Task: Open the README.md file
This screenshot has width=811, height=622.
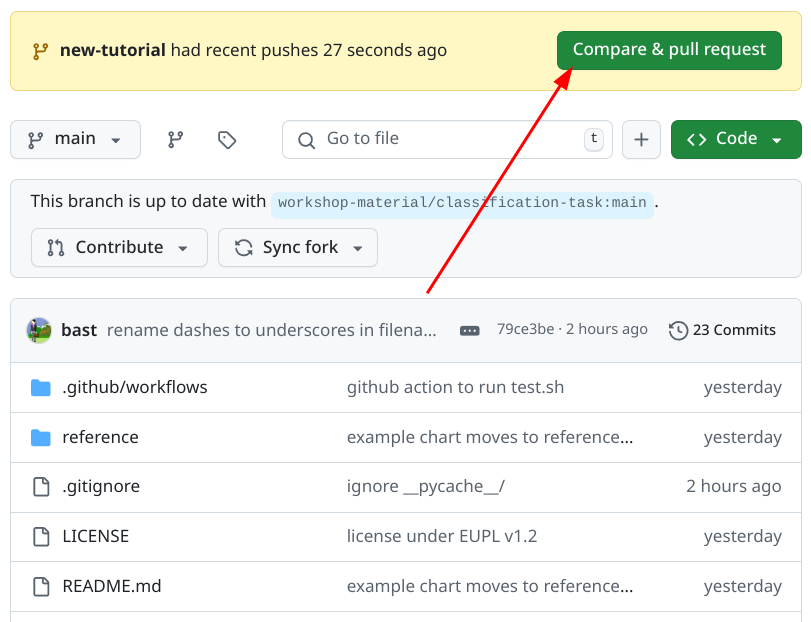Action: pyautogui.click(x=111, y=587)
